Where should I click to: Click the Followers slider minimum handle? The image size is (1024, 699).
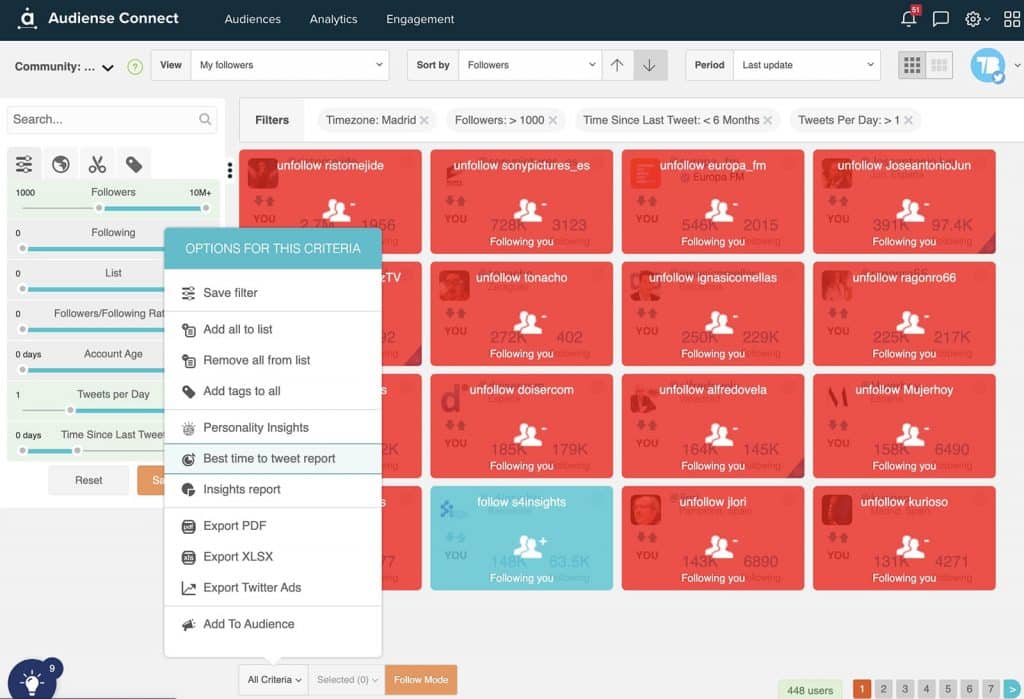point(99,208)
